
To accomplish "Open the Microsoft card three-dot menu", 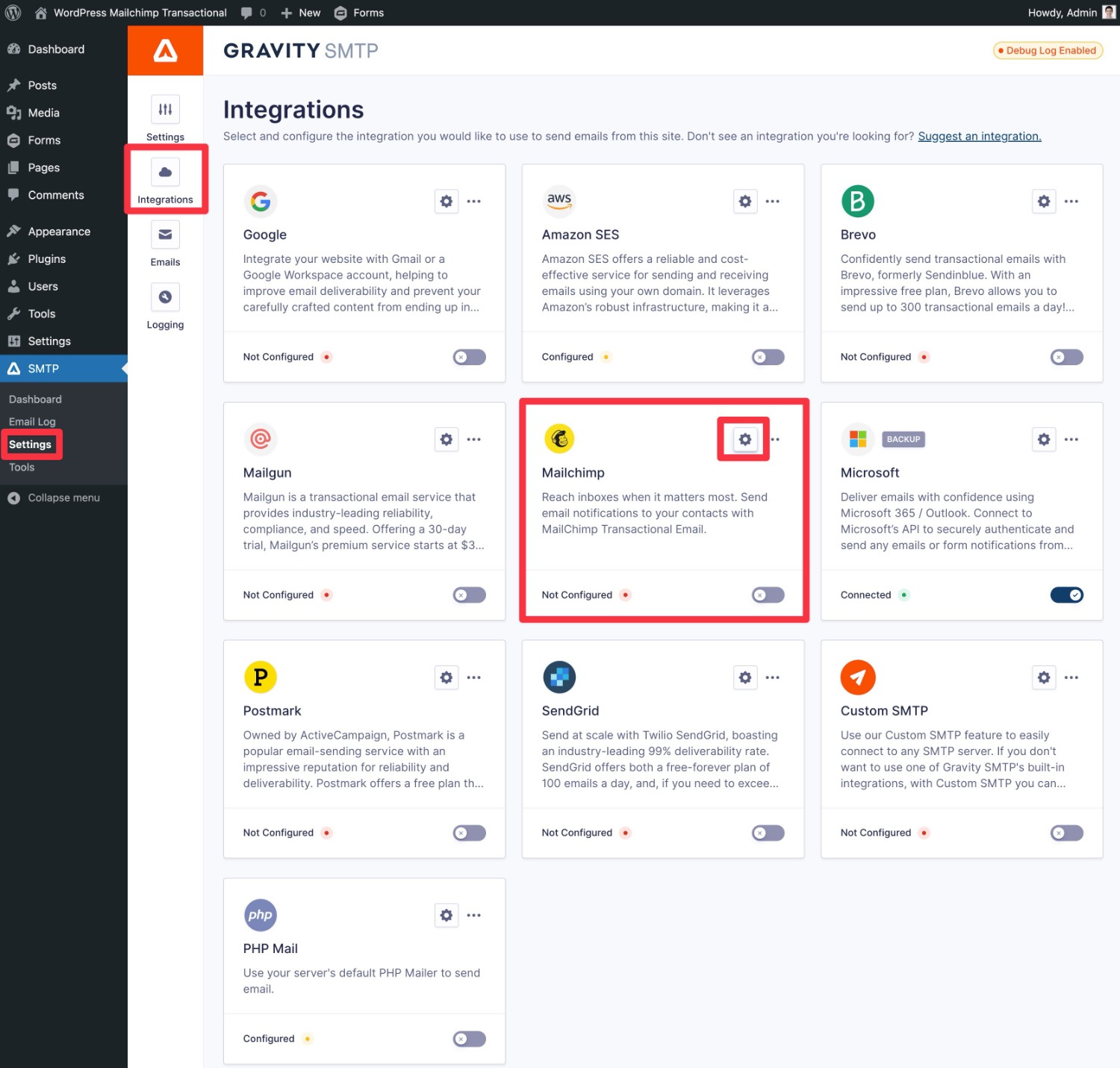I will pos(1071,439).
